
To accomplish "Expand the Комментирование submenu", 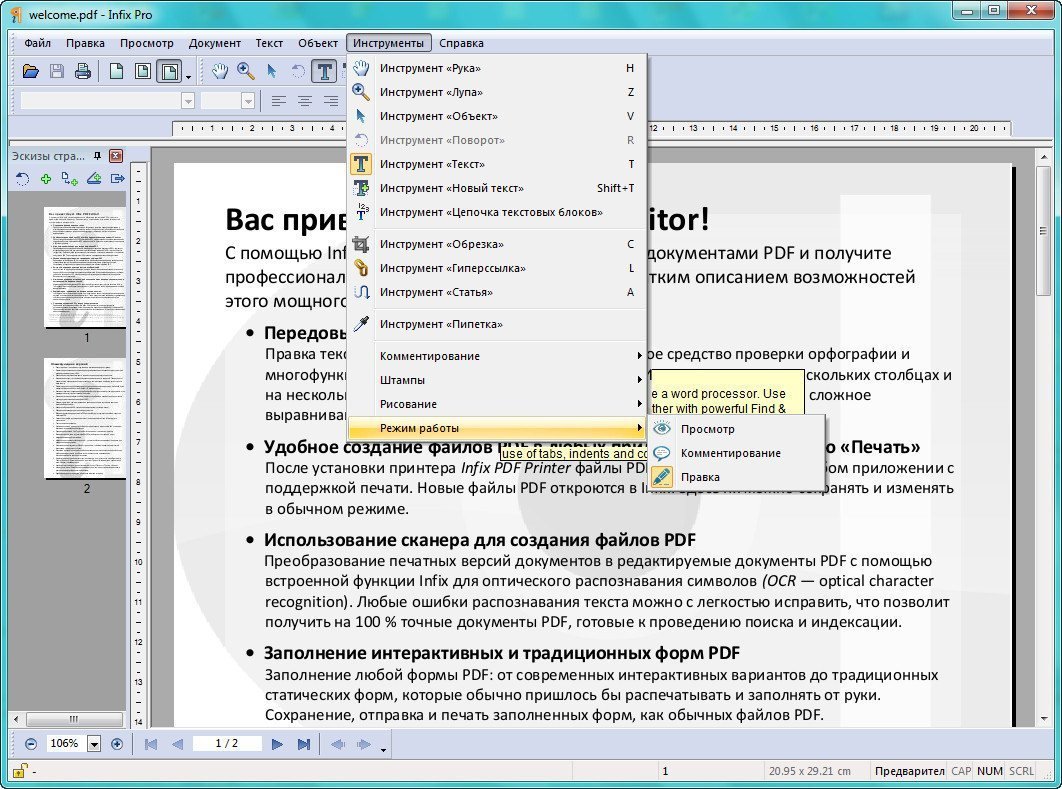I will pyautogui.click(x=497, y=356).
